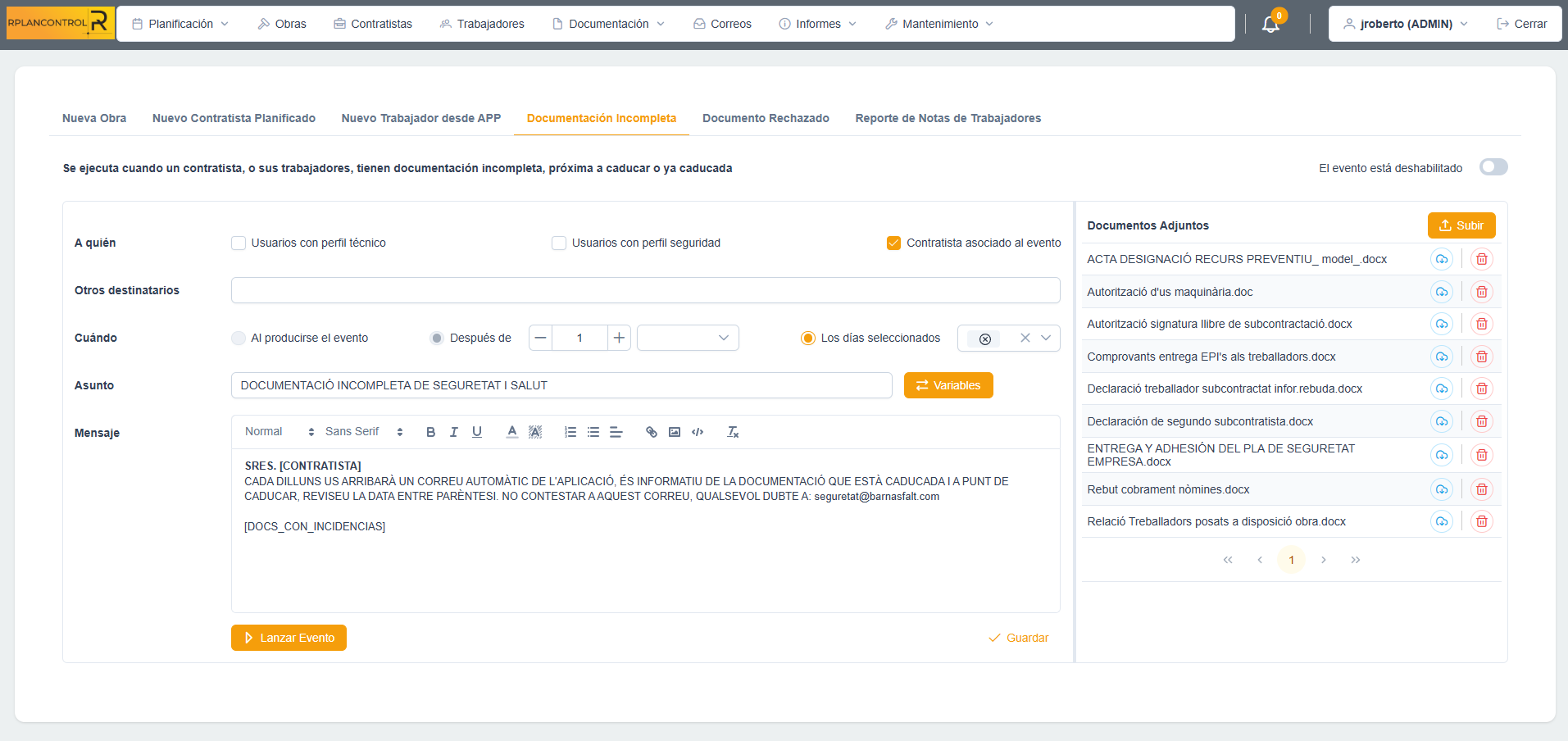
Task: Toggle bold formatting in message editor
Action: pyautogui.click(x=430, y=432)
